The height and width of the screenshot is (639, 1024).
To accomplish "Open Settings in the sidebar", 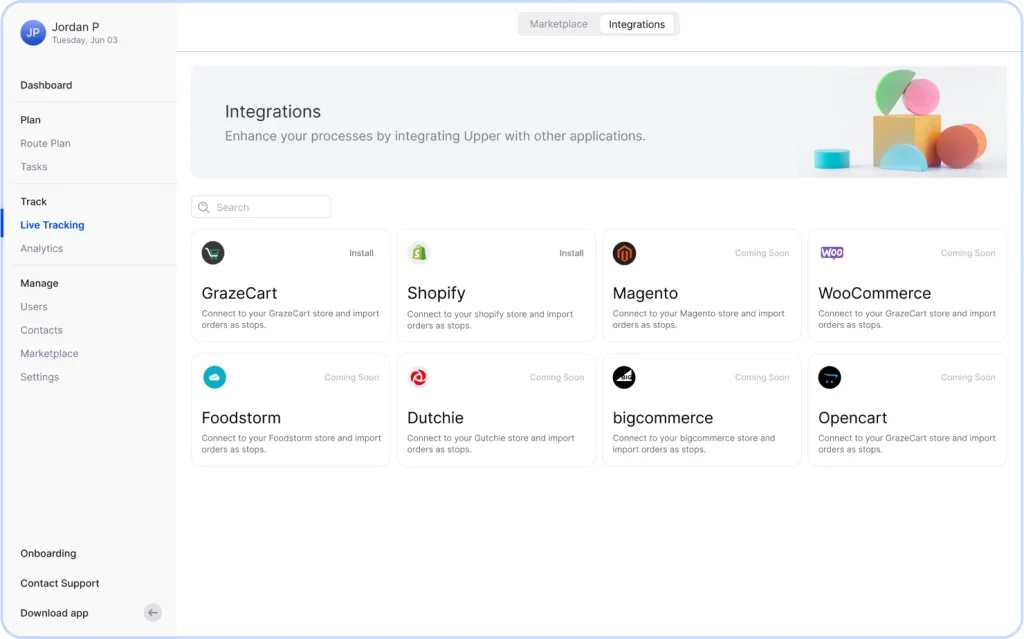I will [40, 377].
